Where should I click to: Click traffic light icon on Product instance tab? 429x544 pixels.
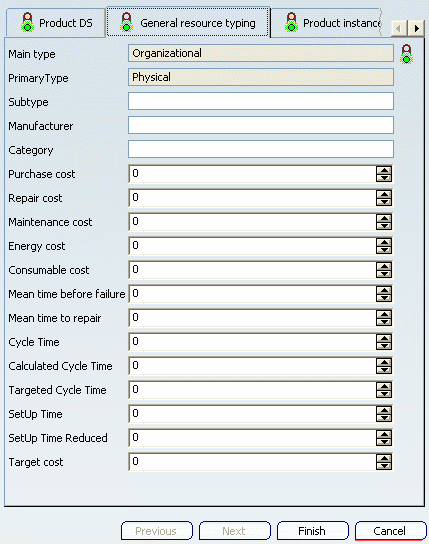click(291, 23)
